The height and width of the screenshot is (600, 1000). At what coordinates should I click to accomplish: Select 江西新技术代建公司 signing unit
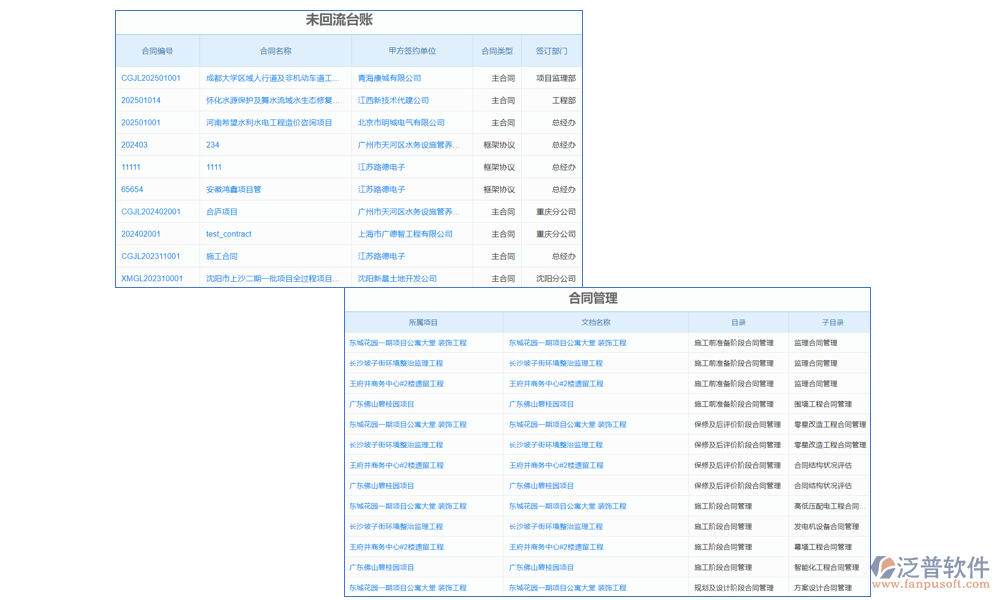coord(393,100)
